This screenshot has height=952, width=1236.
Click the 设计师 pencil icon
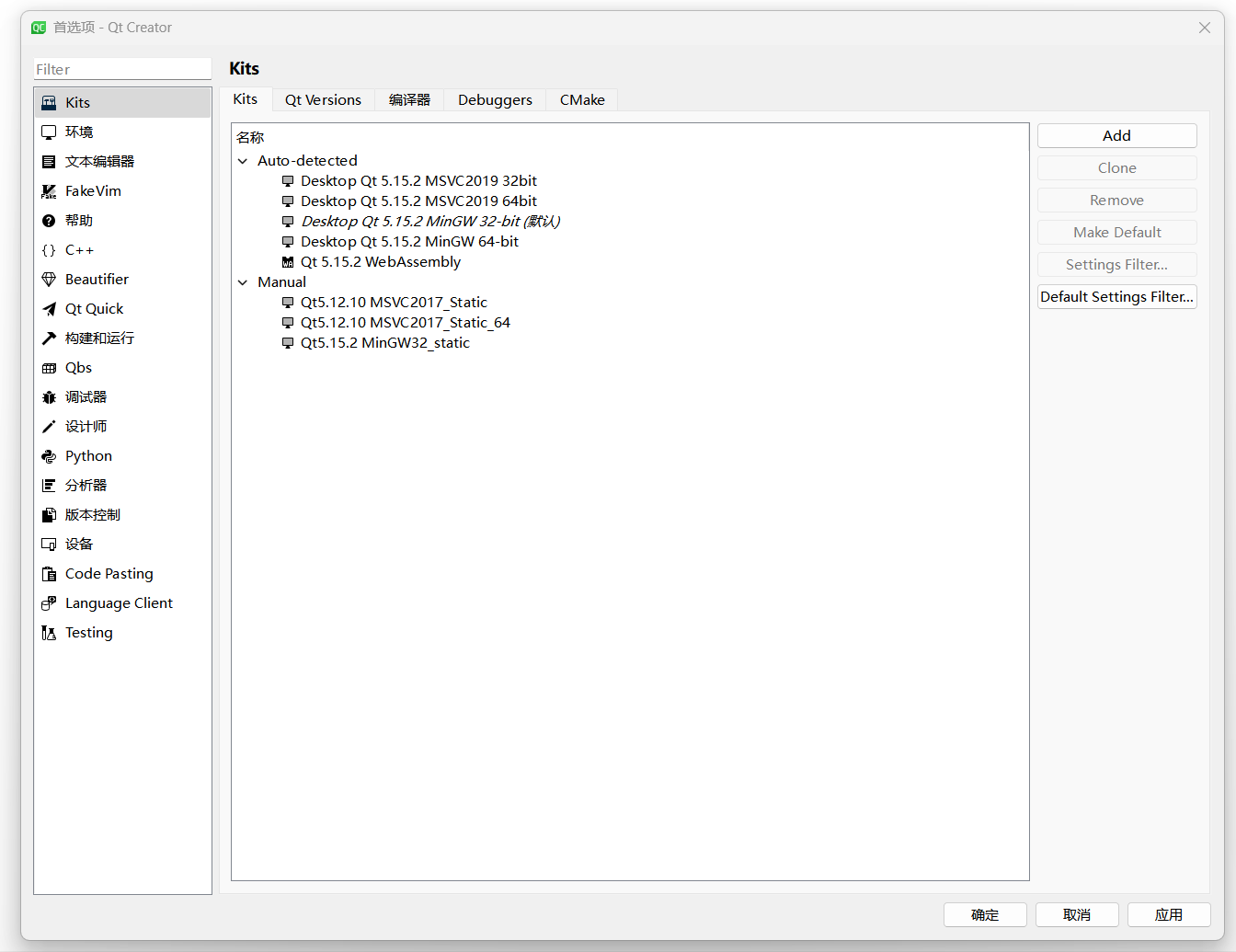click(49, 427)
